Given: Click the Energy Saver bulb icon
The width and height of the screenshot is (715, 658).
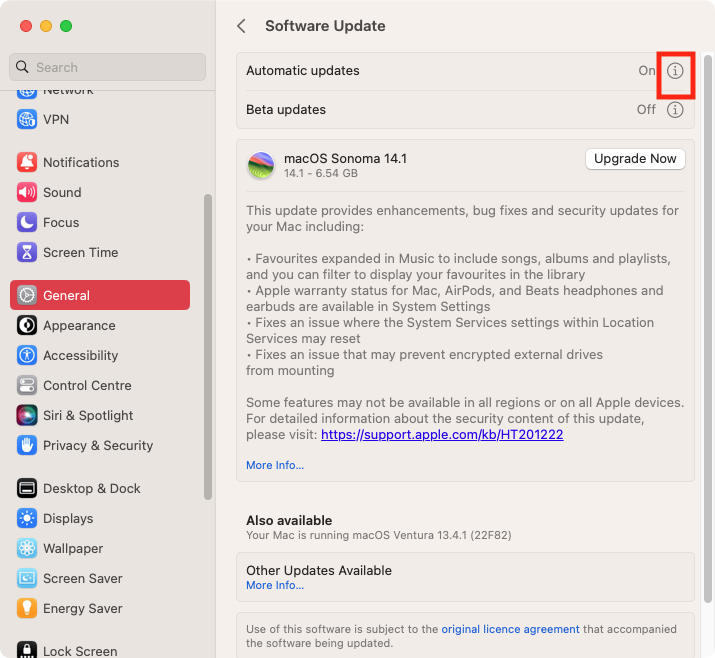Looking at the screenshot, I should [27, 608].
